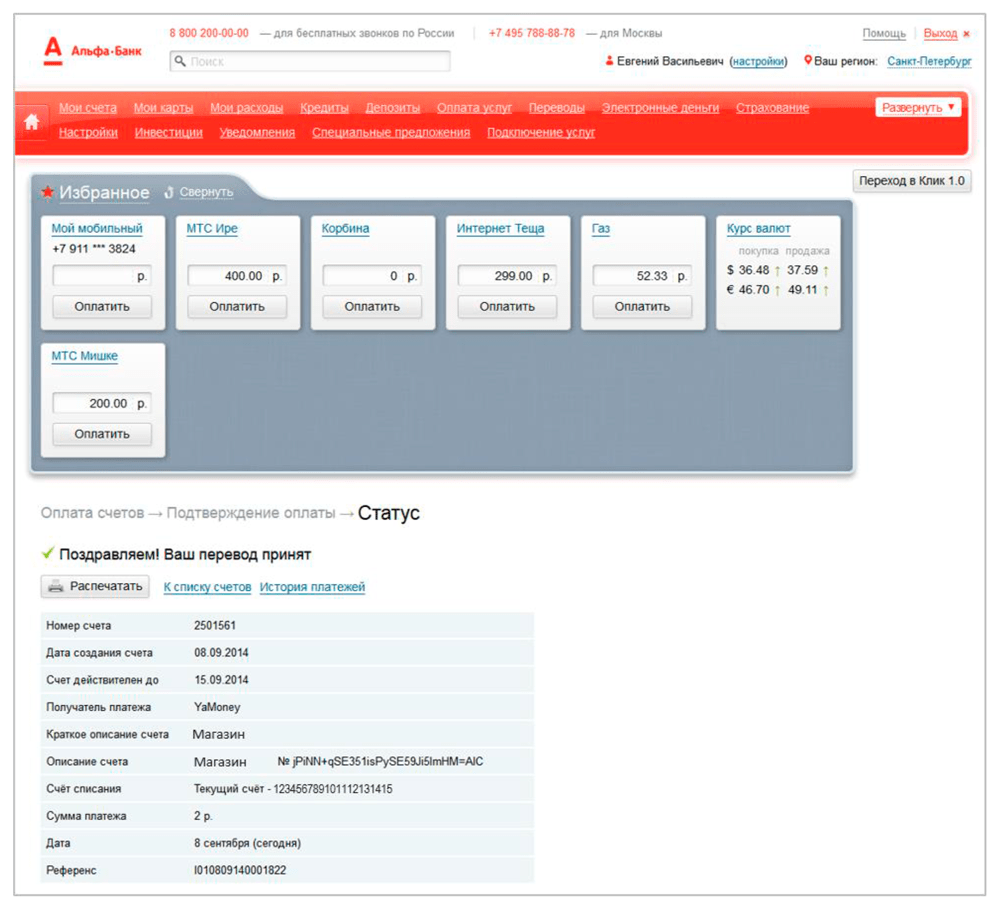This screenshot has width=1000, height=909.
Task: Click amount field in Корбина card
Action: coord(372,276)
